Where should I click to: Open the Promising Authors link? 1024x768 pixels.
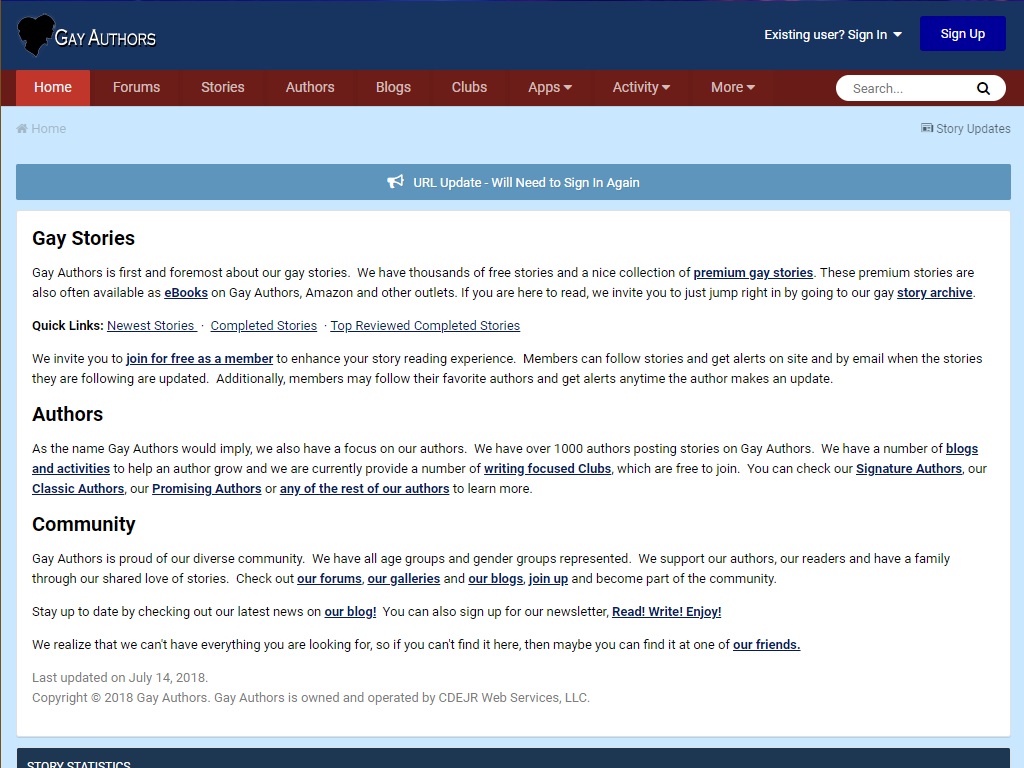pyautogui.click(x=206, y=488)
